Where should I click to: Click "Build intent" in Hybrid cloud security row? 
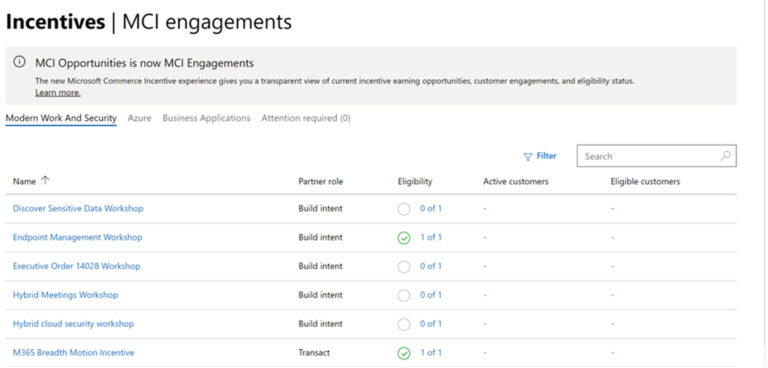pyautogui.click(x=320, y=324)
